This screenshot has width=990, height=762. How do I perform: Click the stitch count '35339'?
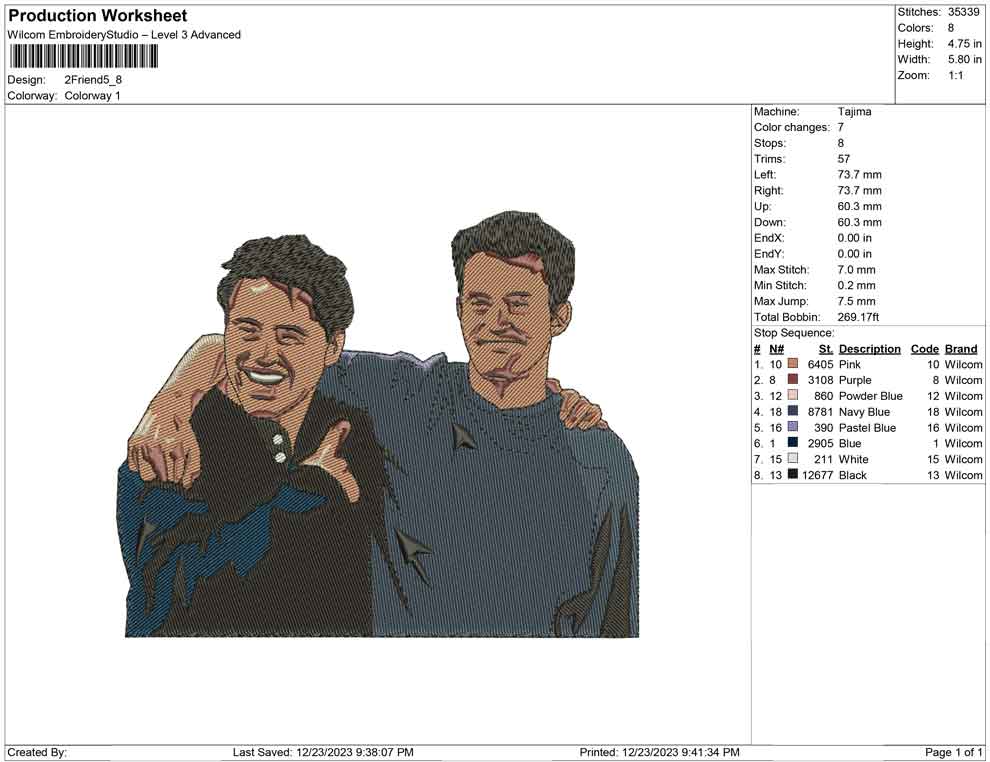pos(963,12)
